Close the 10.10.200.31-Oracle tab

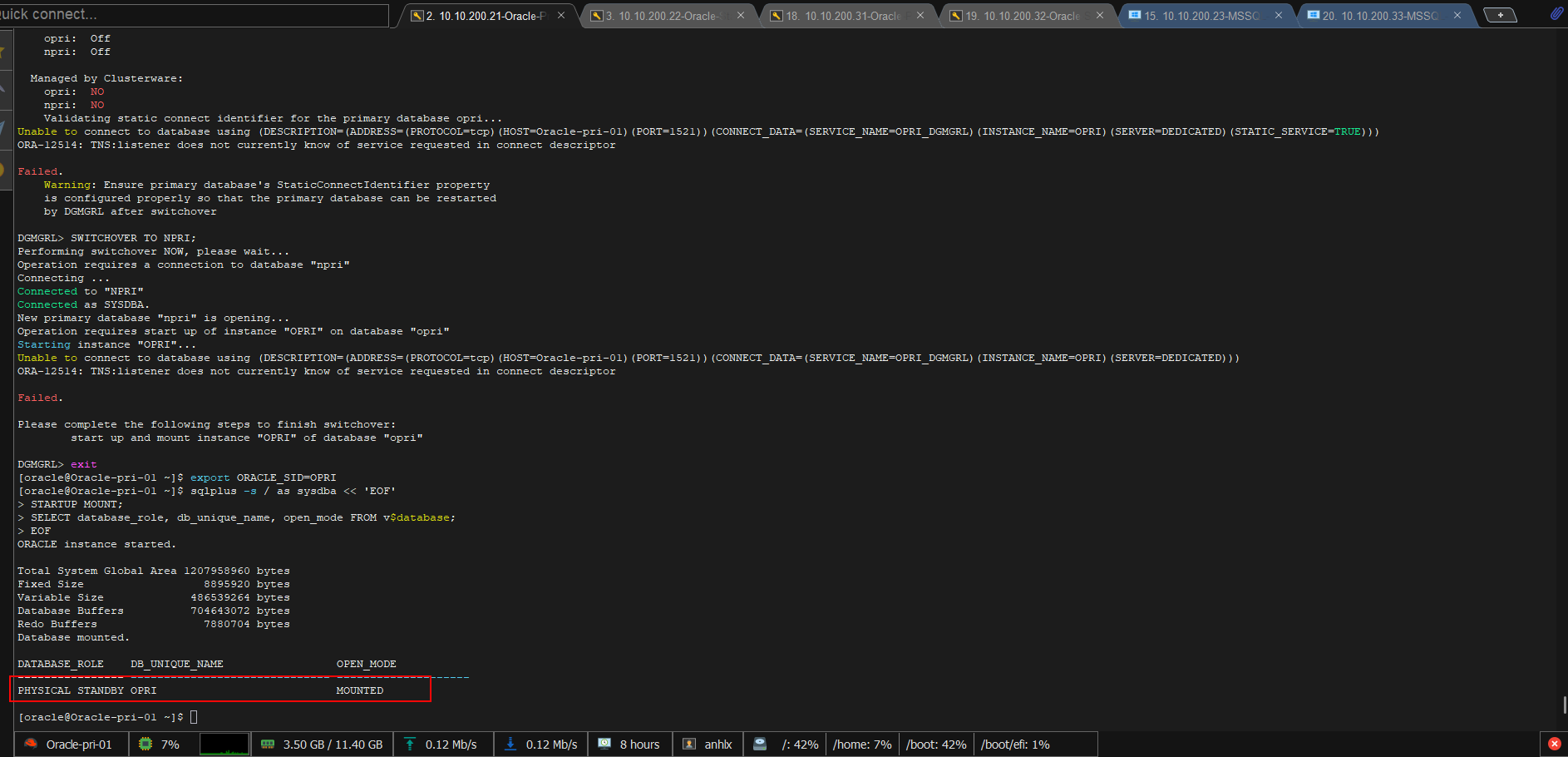(x=920, y=15)
